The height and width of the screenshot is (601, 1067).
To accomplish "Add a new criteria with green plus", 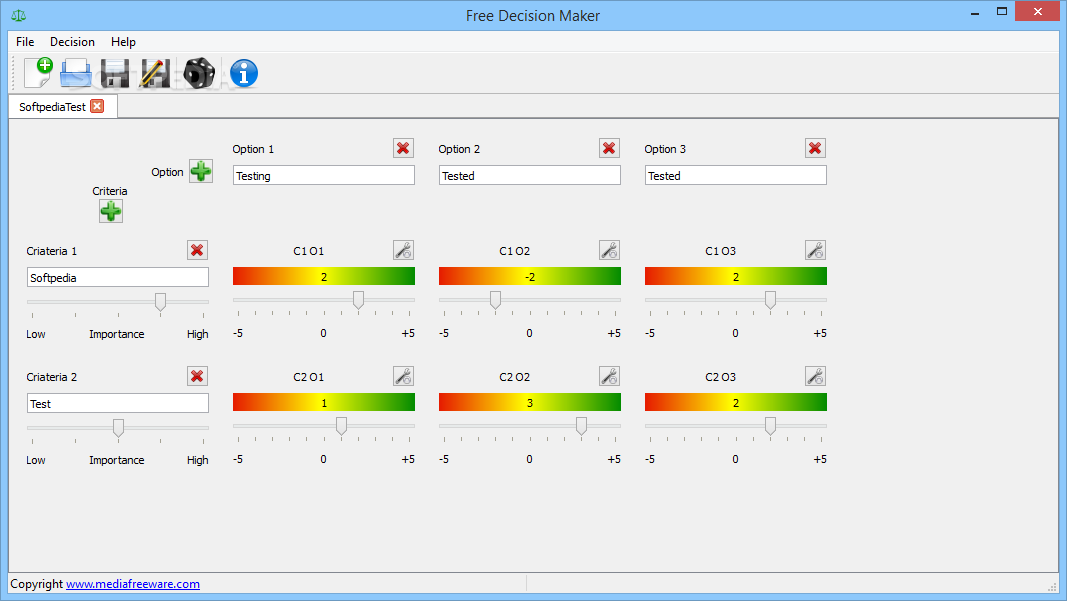I will click(111, 211).
